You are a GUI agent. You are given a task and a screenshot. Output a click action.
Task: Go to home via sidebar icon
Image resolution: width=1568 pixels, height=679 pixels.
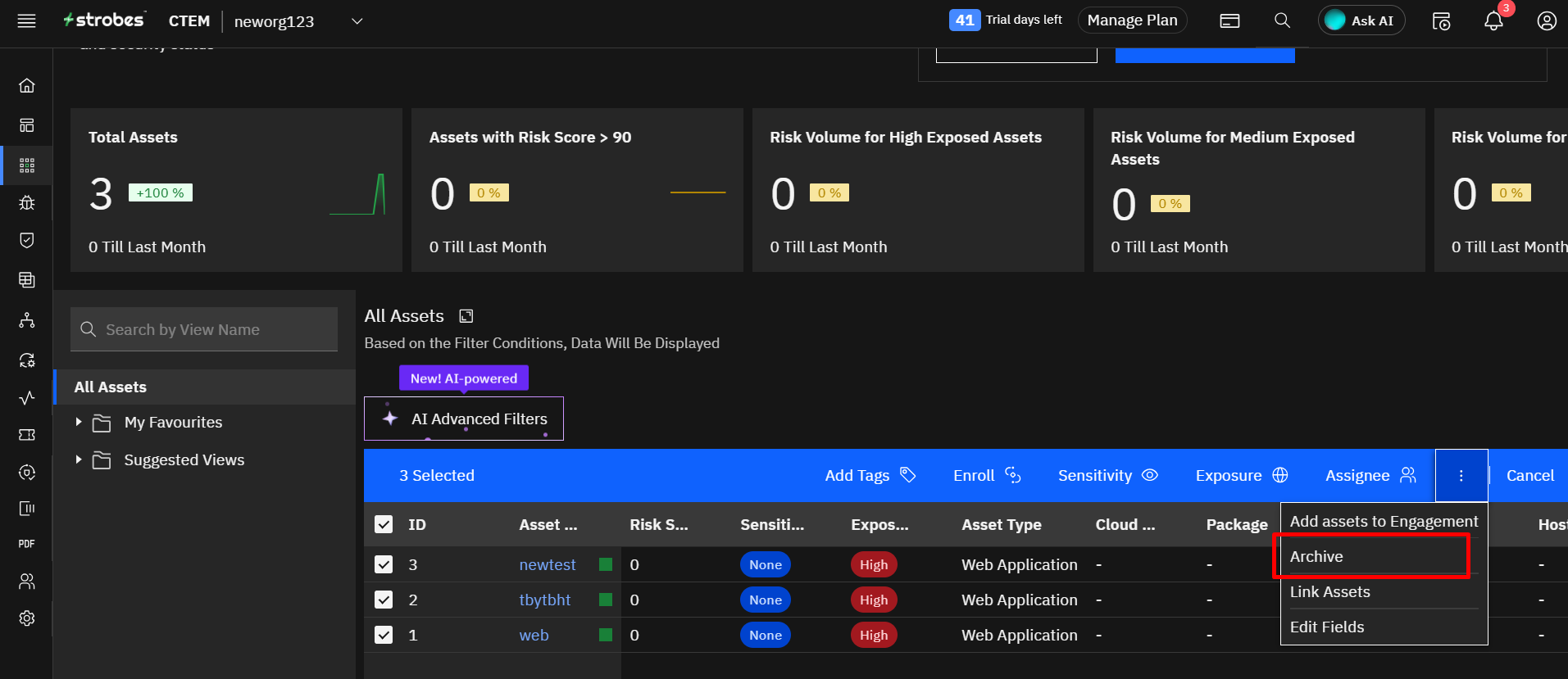[x=27, y=85]
